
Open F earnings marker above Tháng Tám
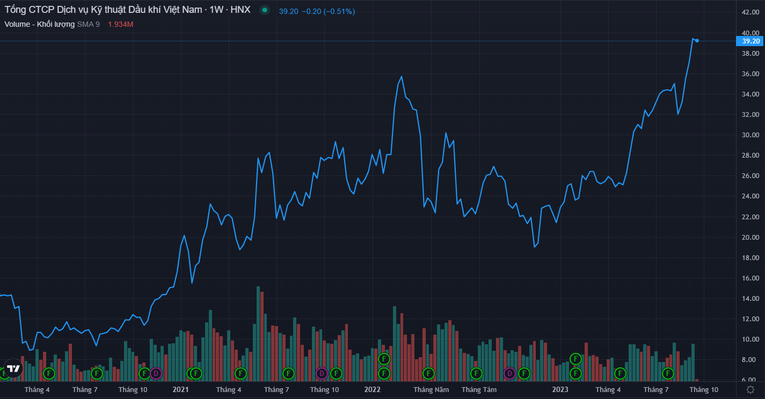(x=476, y=374)
